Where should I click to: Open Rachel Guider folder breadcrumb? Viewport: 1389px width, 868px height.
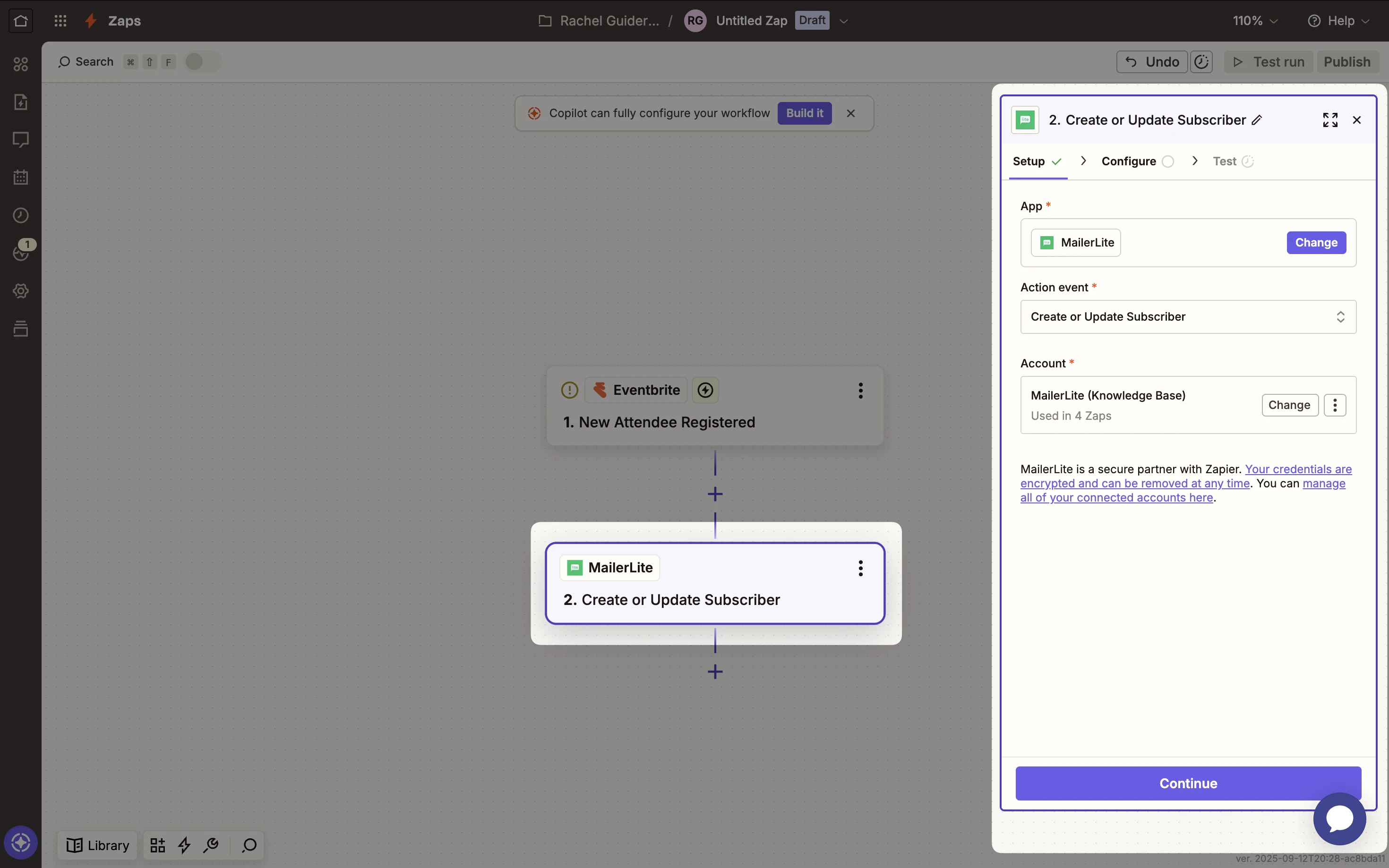[x=599, y=21]
